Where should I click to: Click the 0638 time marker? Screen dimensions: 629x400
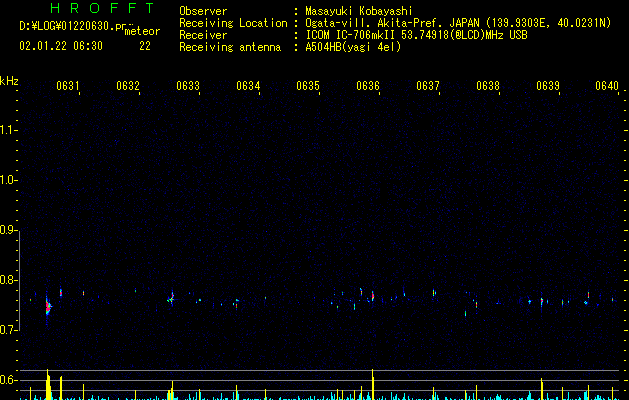(x=488, y=85)
